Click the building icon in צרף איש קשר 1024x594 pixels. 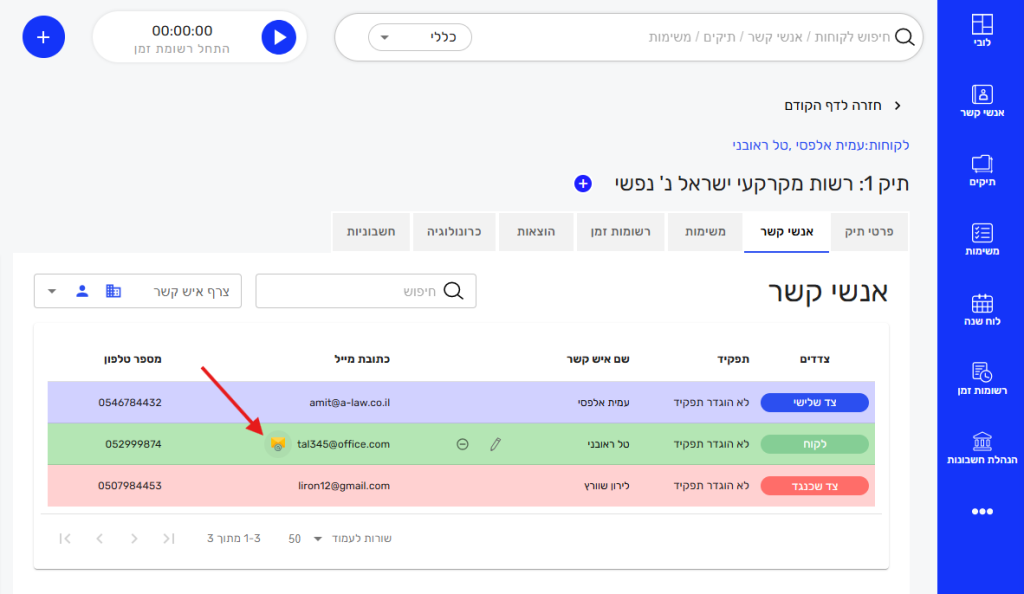tap(113, 291)
